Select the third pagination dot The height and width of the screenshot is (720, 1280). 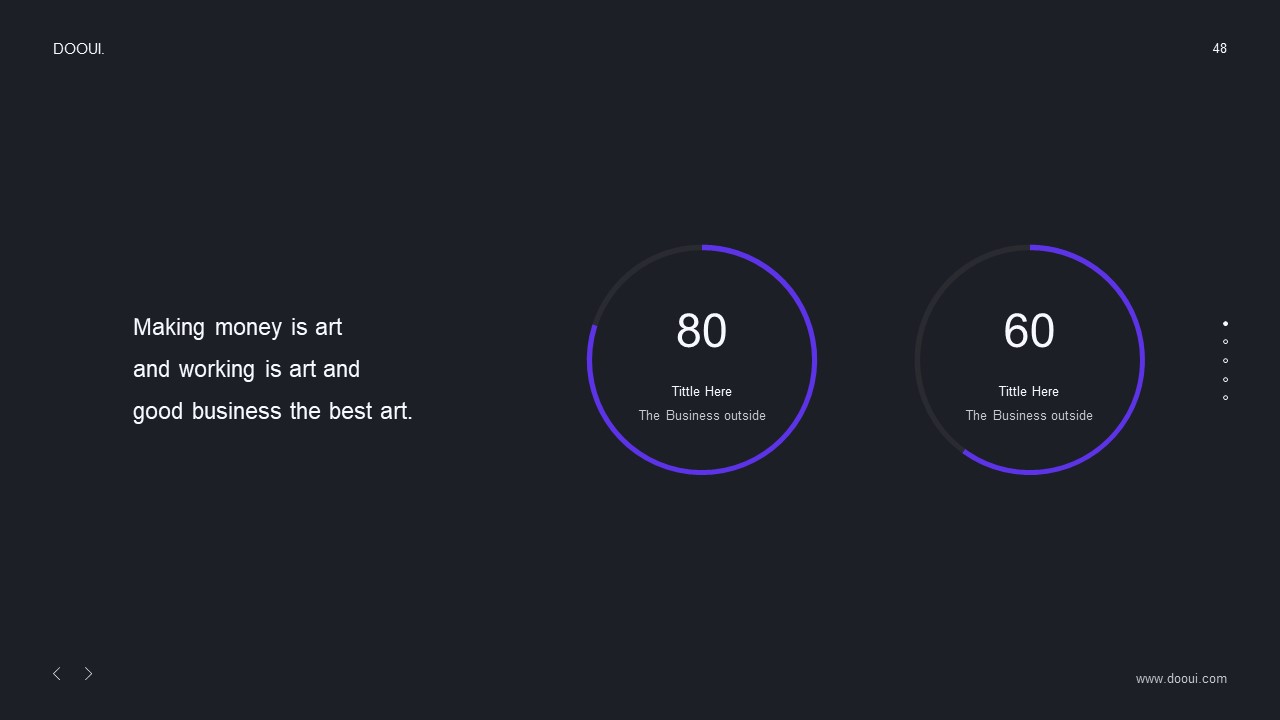point(1225,361)
